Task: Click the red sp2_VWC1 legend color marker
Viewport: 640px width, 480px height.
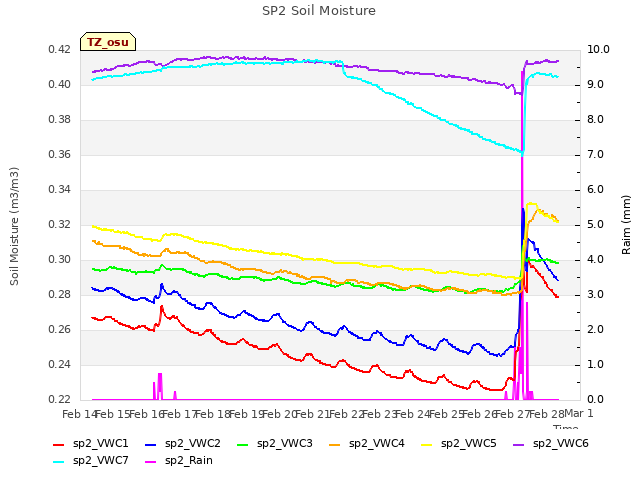Action: coord(59,445)
